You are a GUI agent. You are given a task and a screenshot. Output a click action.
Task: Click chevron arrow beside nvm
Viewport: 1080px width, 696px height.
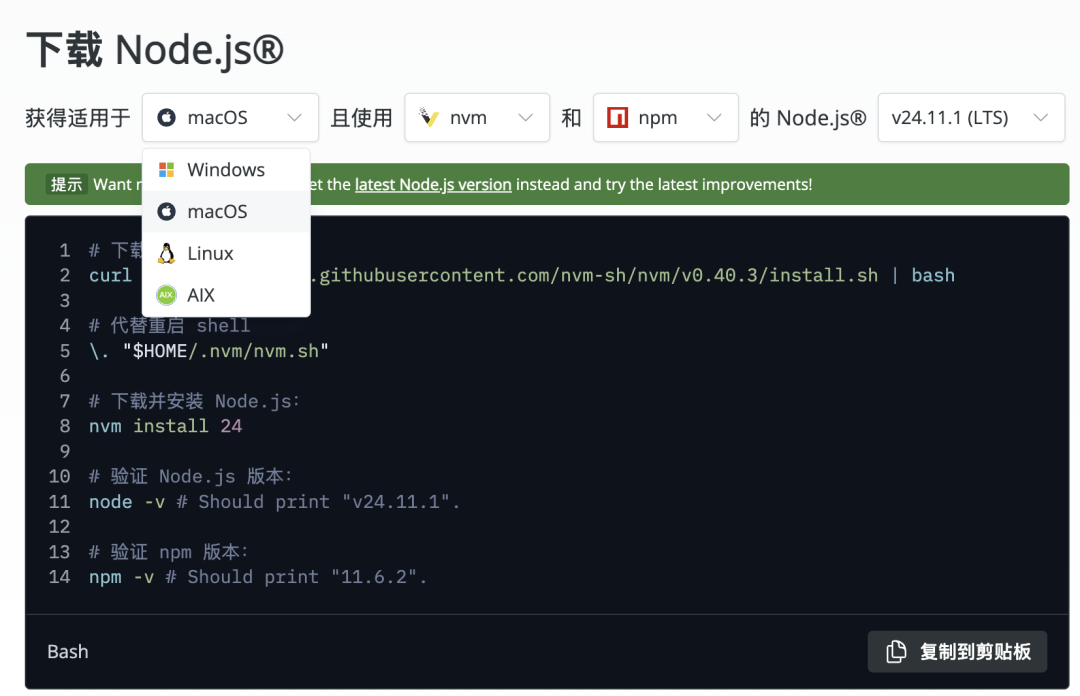pos(526,118)
